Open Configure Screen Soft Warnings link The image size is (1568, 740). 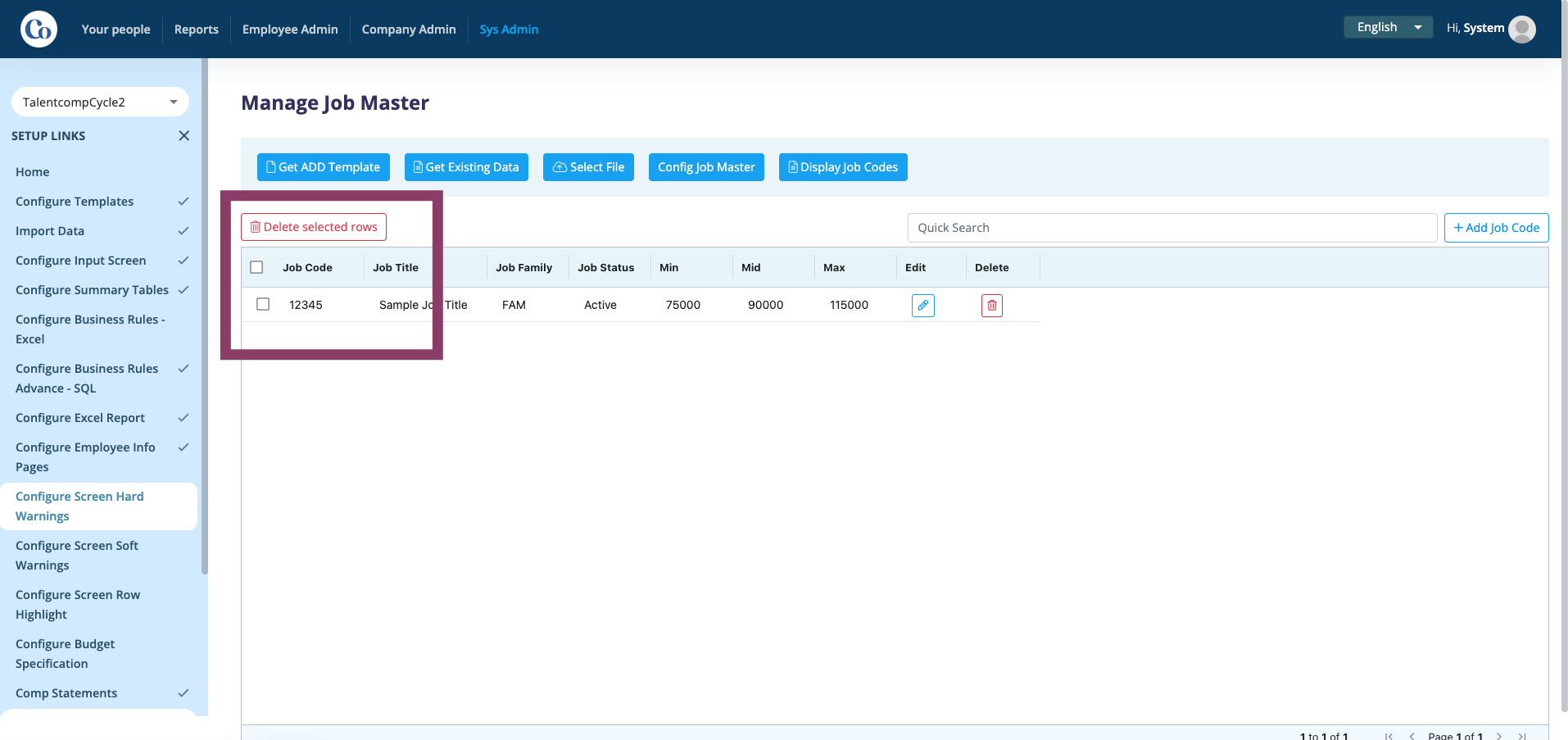(77, 556)
